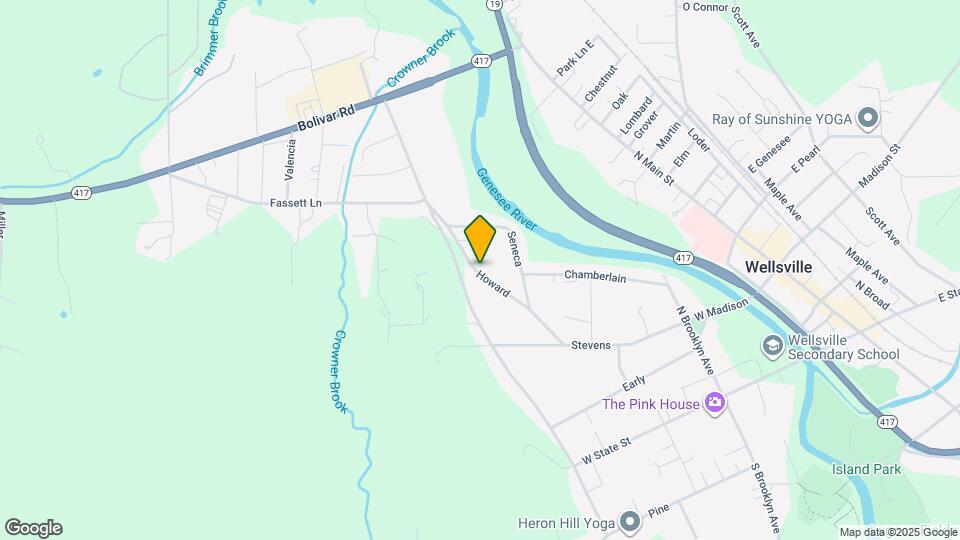Open the Heron Hill Yoga marker icon
Image resolution: width=960 pixels, height=540 pixels.
[x=629, y=522]
